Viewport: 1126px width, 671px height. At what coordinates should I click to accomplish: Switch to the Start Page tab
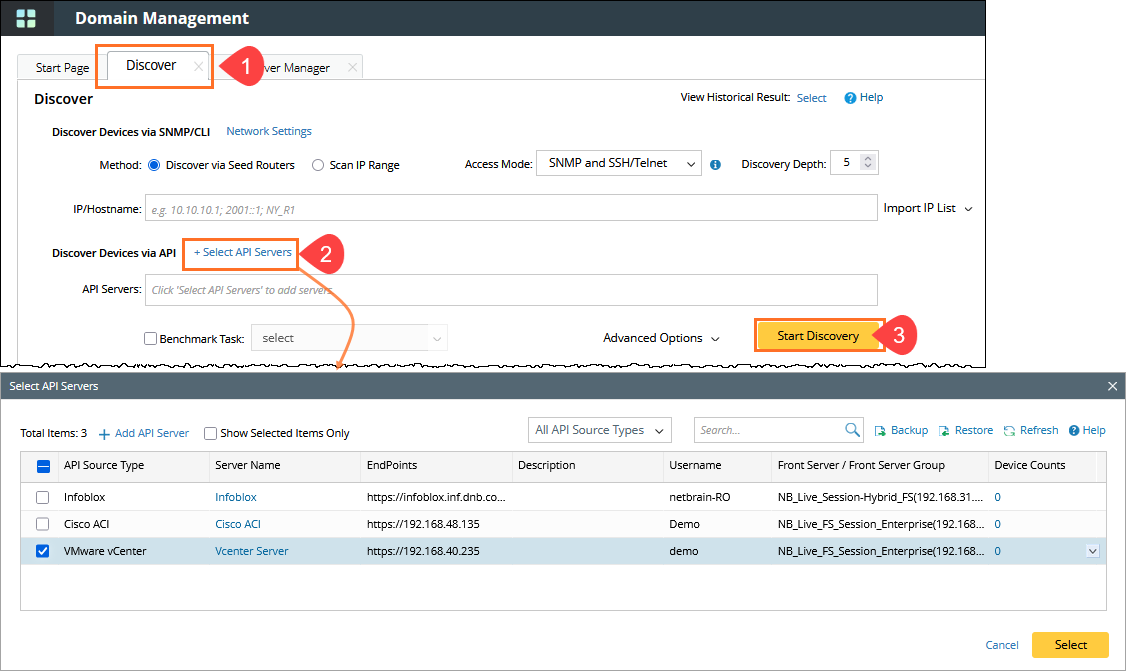62,68
